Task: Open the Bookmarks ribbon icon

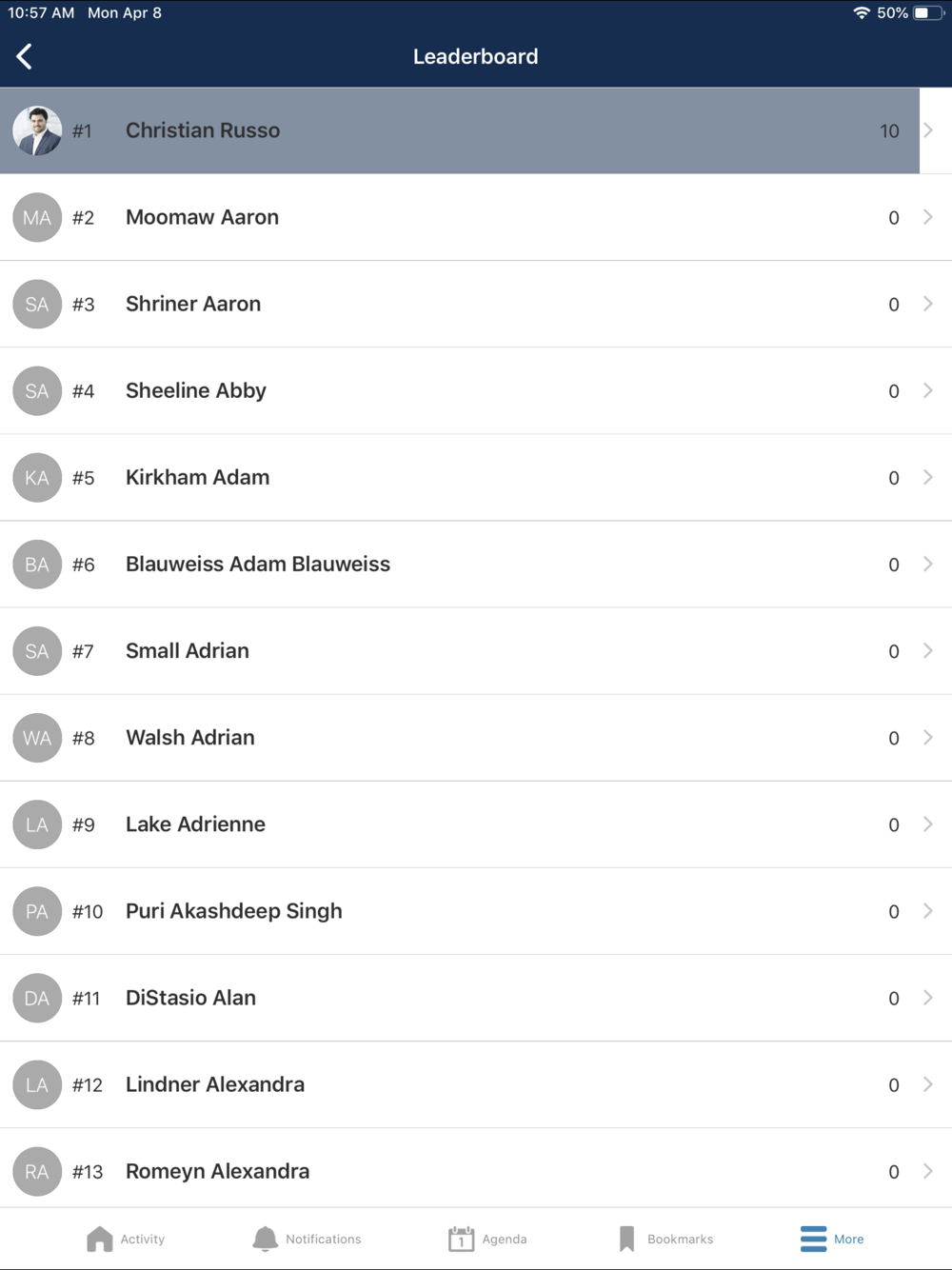Action: click(x=626, y=1239)
